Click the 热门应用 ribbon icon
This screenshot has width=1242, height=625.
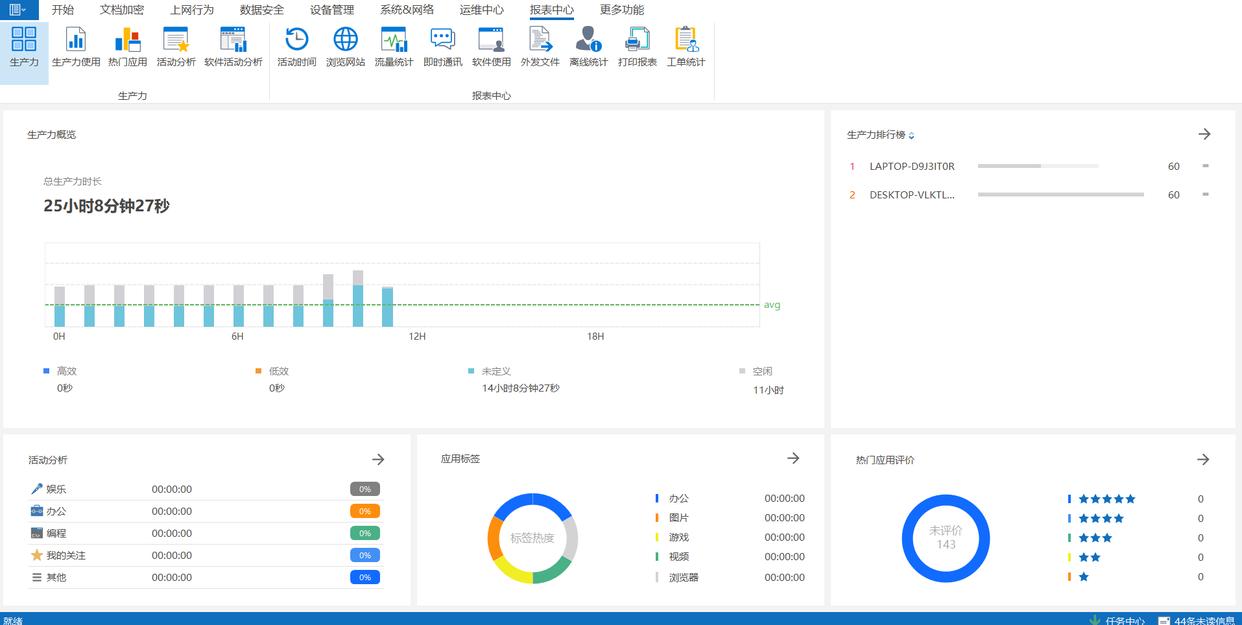(127, 47)
